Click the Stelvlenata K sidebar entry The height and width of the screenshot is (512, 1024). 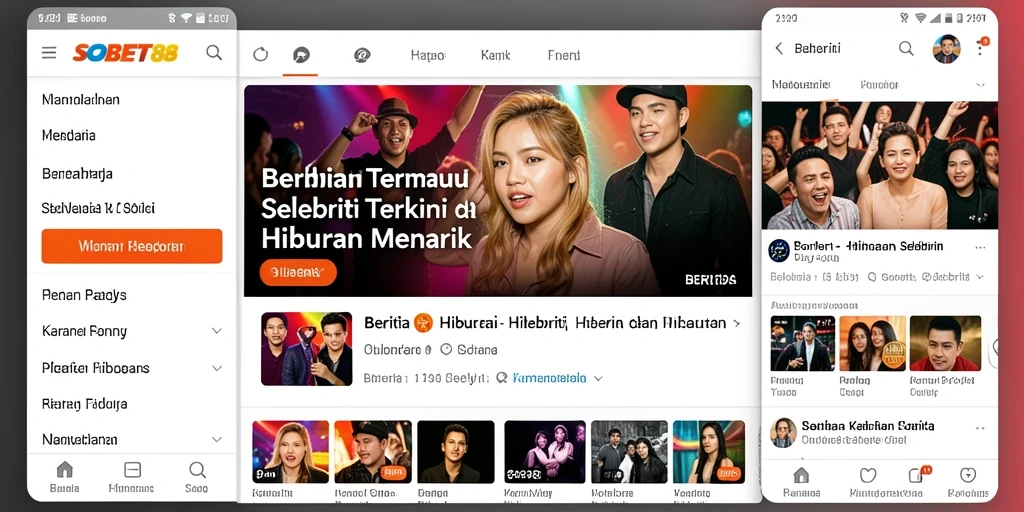[x=98, y=209]
